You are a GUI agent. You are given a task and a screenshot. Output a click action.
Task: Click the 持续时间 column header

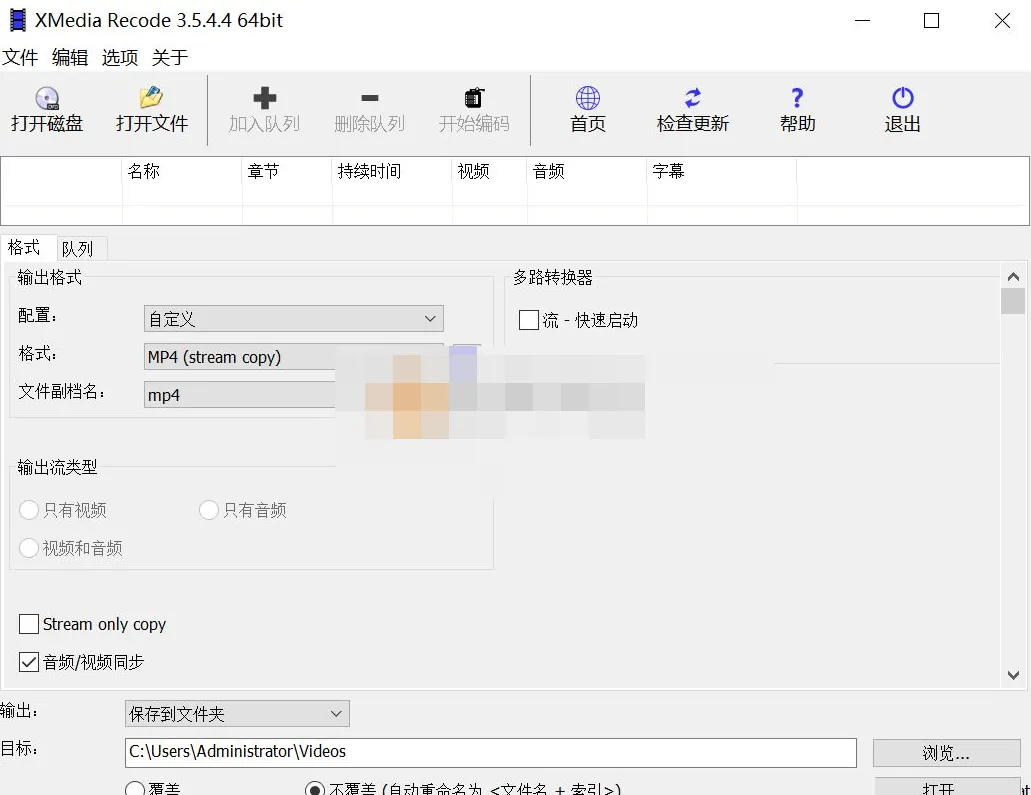click(x=392, y=172)
